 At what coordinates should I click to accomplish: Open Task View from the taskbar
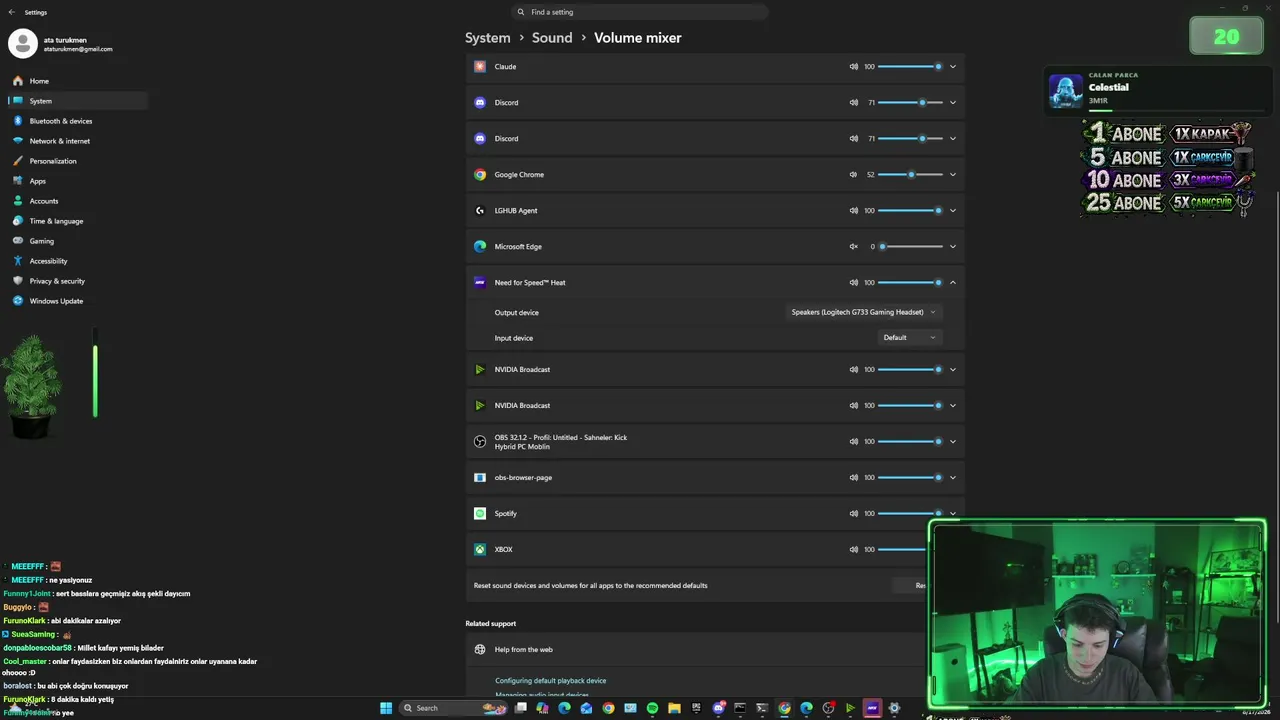520,708
